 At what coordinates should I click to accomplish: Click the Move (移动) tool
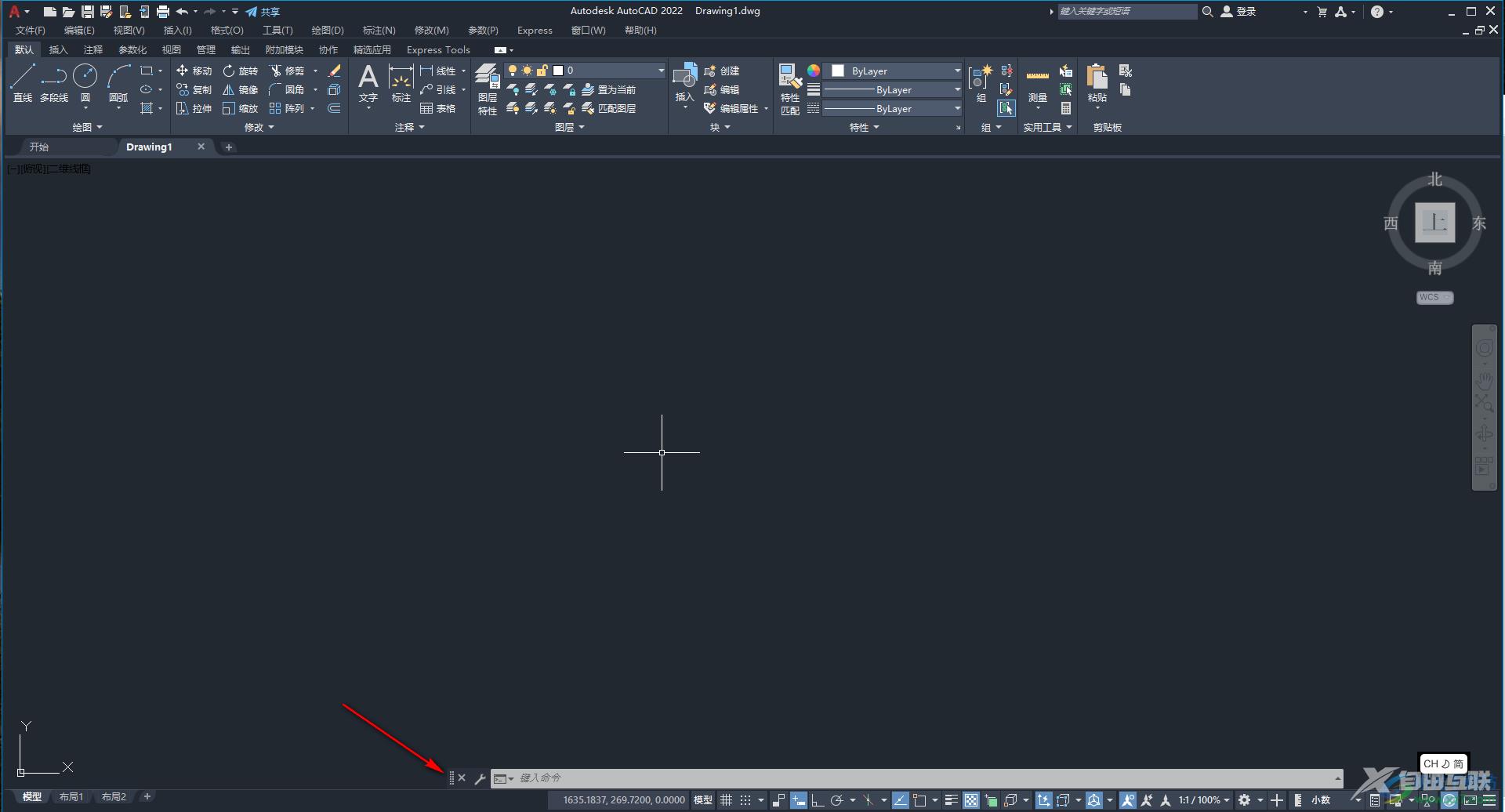pos(194,71)
